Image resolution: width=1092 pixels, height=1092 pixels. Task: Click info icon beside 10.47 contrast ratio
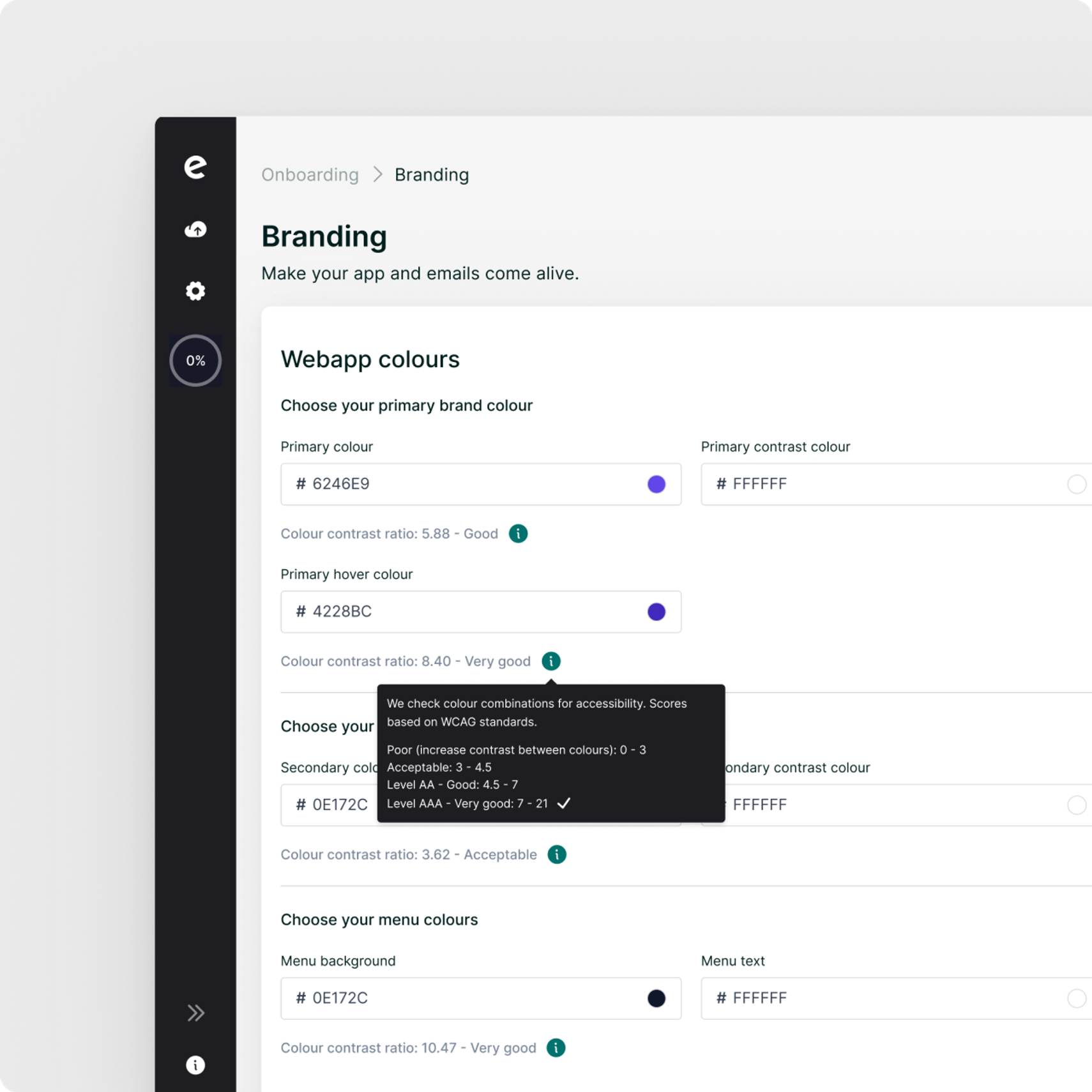coord(556,1048)
